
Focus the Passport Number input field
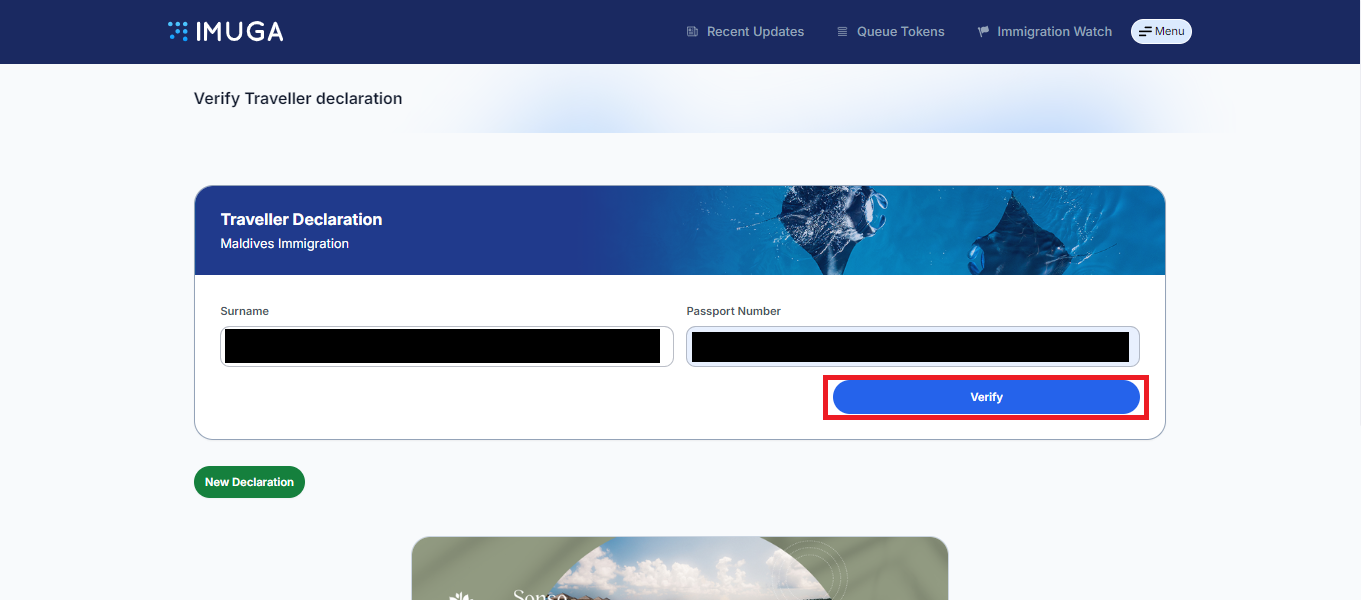coord(912,346)
